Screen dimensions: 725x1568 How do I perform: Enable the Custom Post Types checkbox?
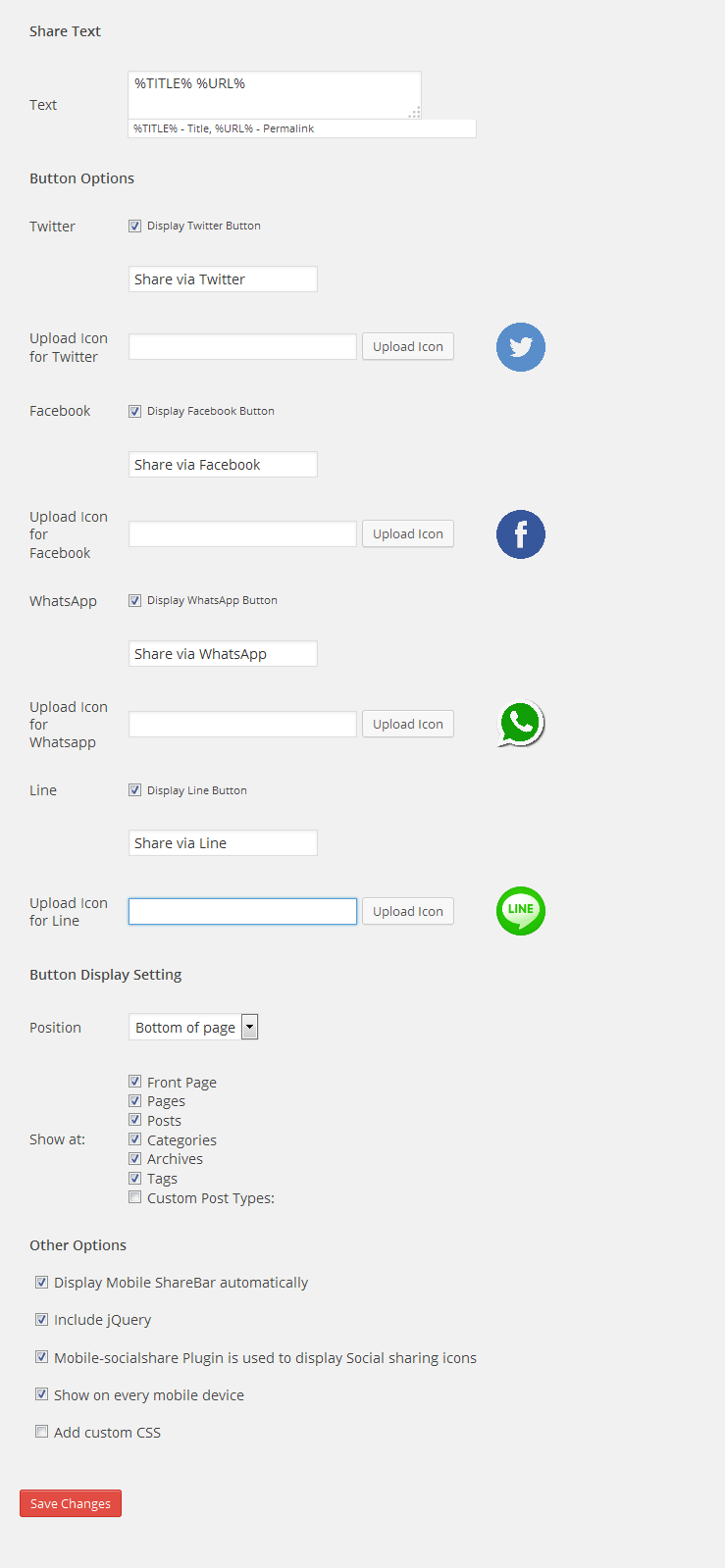[135, 1197]
